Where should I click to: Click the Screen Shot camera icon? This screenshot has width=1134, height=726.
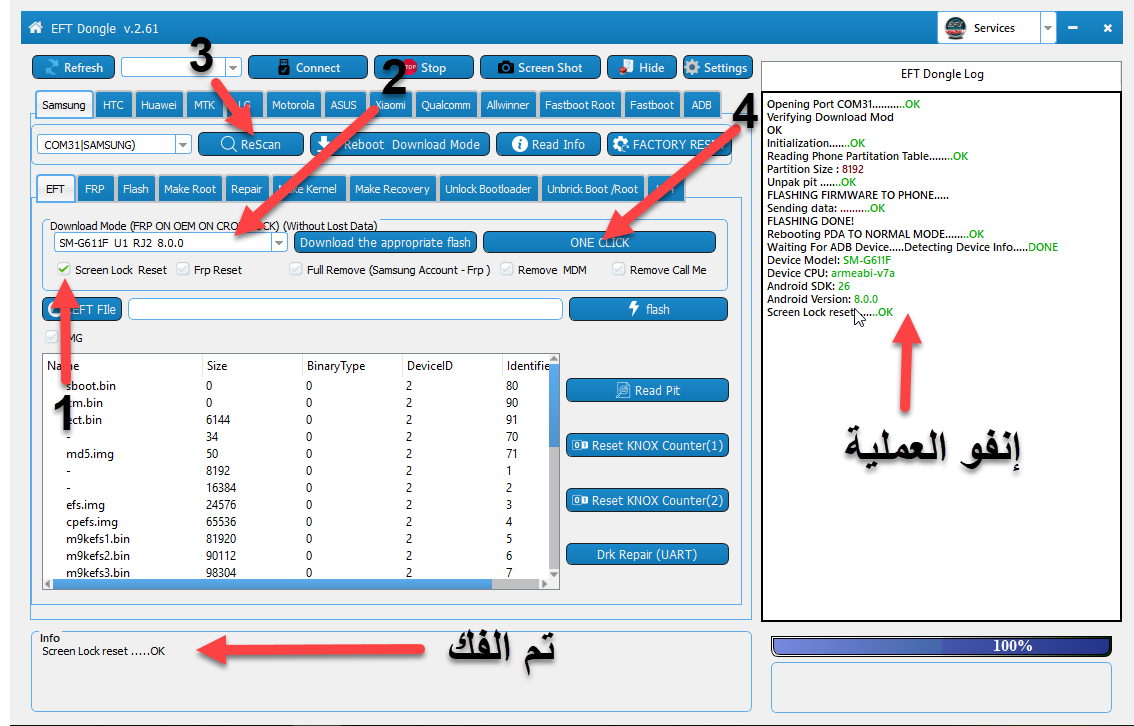(506, 67)
